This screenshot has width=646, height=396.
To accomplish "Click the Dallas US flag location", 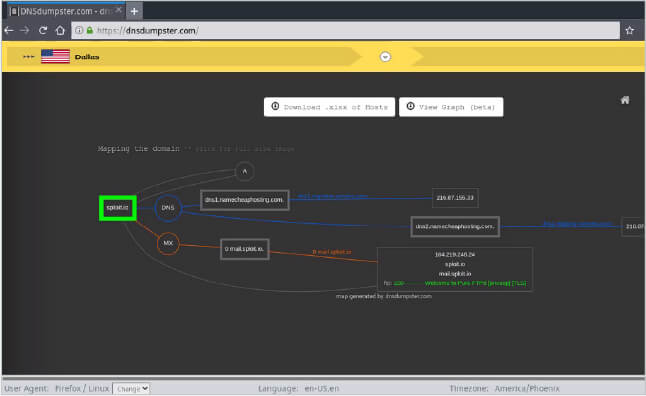I will (55, 56).
